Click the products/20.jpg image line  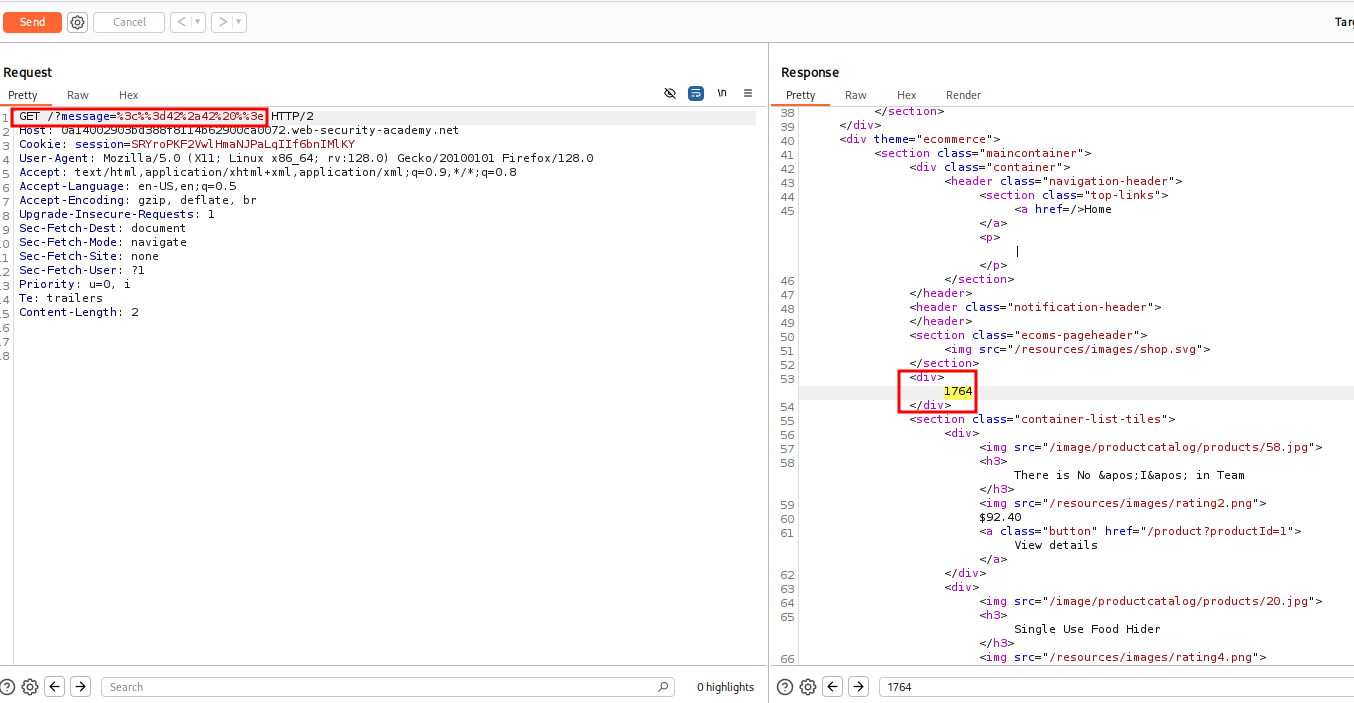click(1151, 601)
